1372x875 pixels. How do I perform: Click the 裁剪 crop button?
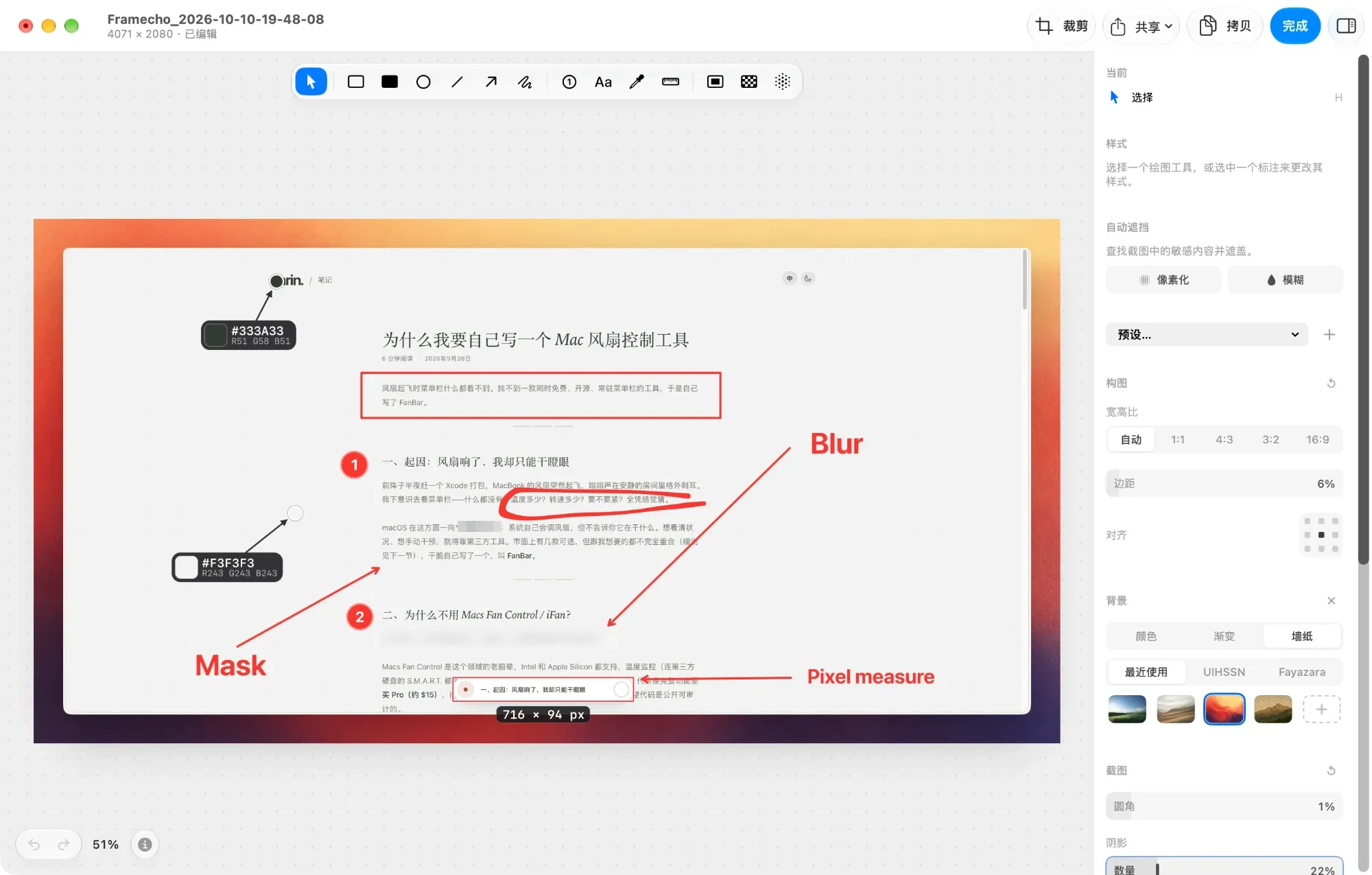pos(1062,26)
